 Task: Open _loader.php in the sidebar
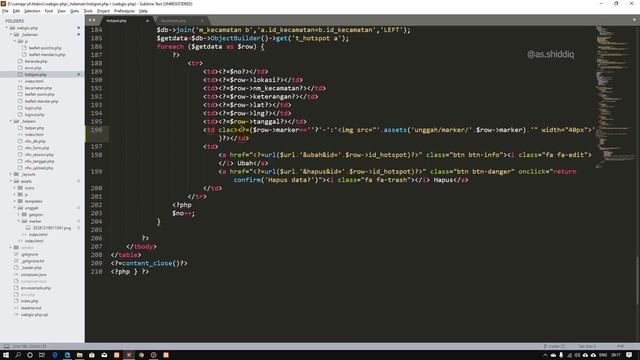[x=31, y=268]
